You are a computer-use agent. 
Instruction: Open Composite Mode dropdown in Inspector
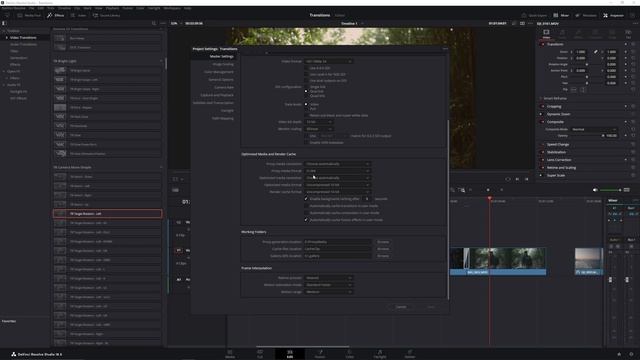[x=594, y=129]
